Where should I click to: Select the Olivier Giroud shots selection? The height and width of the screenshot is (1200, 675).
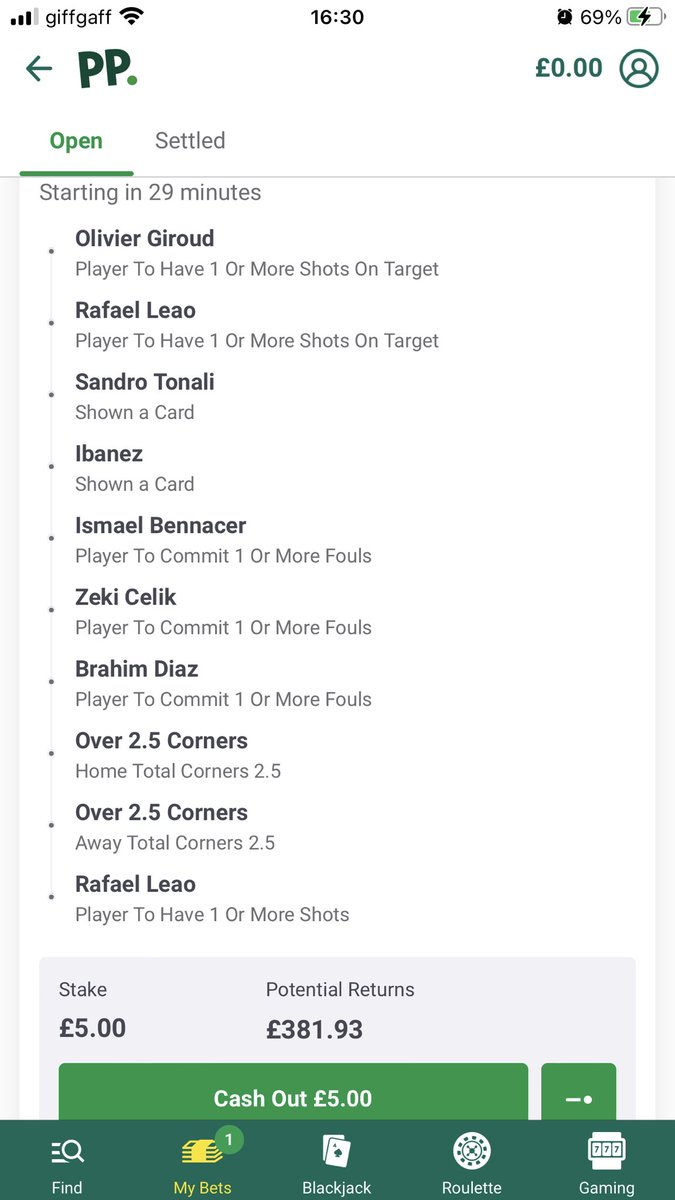(x=257, y=253)
